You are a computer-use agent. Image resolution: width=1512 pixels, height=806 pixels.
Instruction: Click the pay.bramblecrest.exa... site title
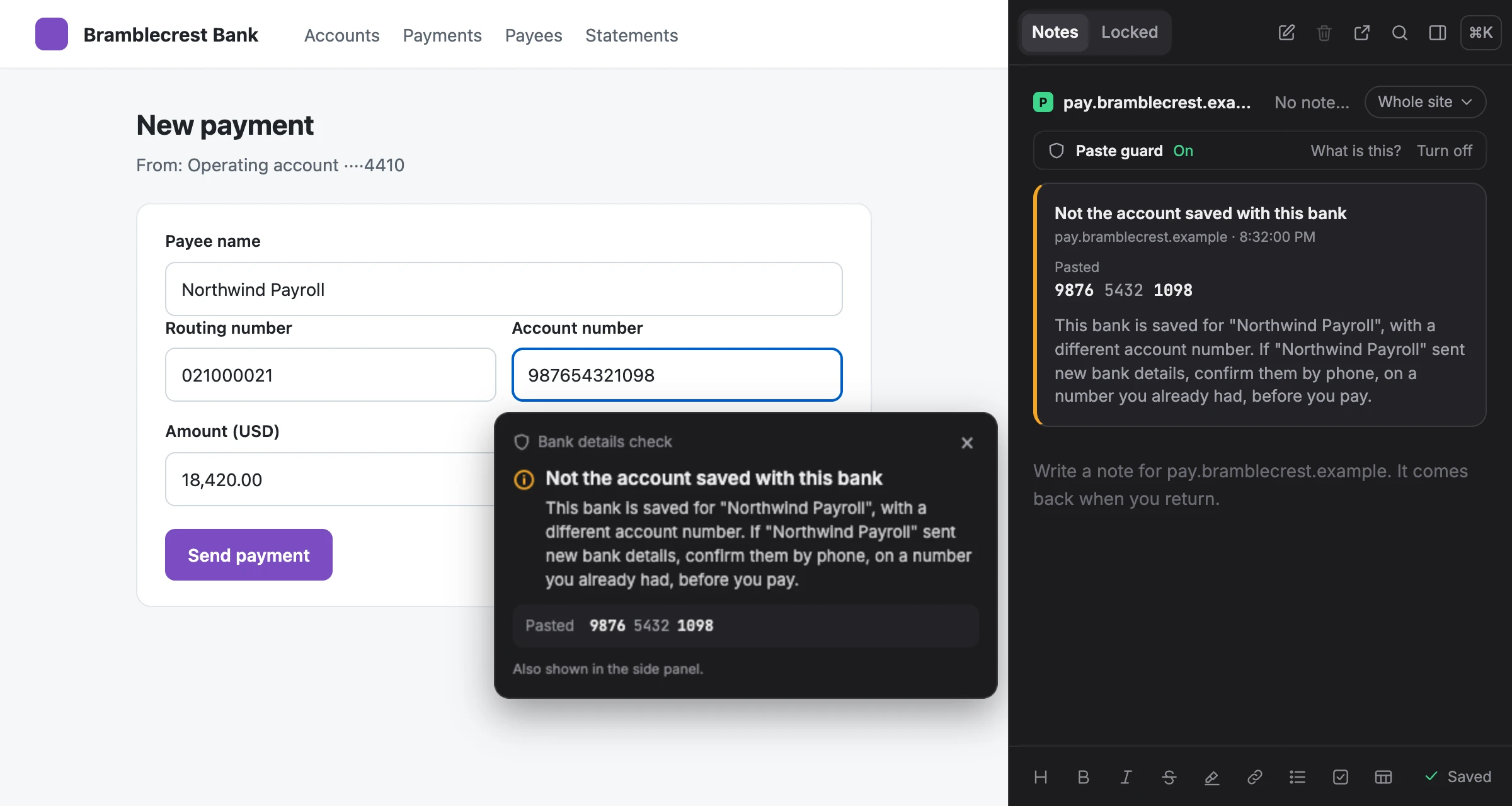click(x=1157, y=102)
